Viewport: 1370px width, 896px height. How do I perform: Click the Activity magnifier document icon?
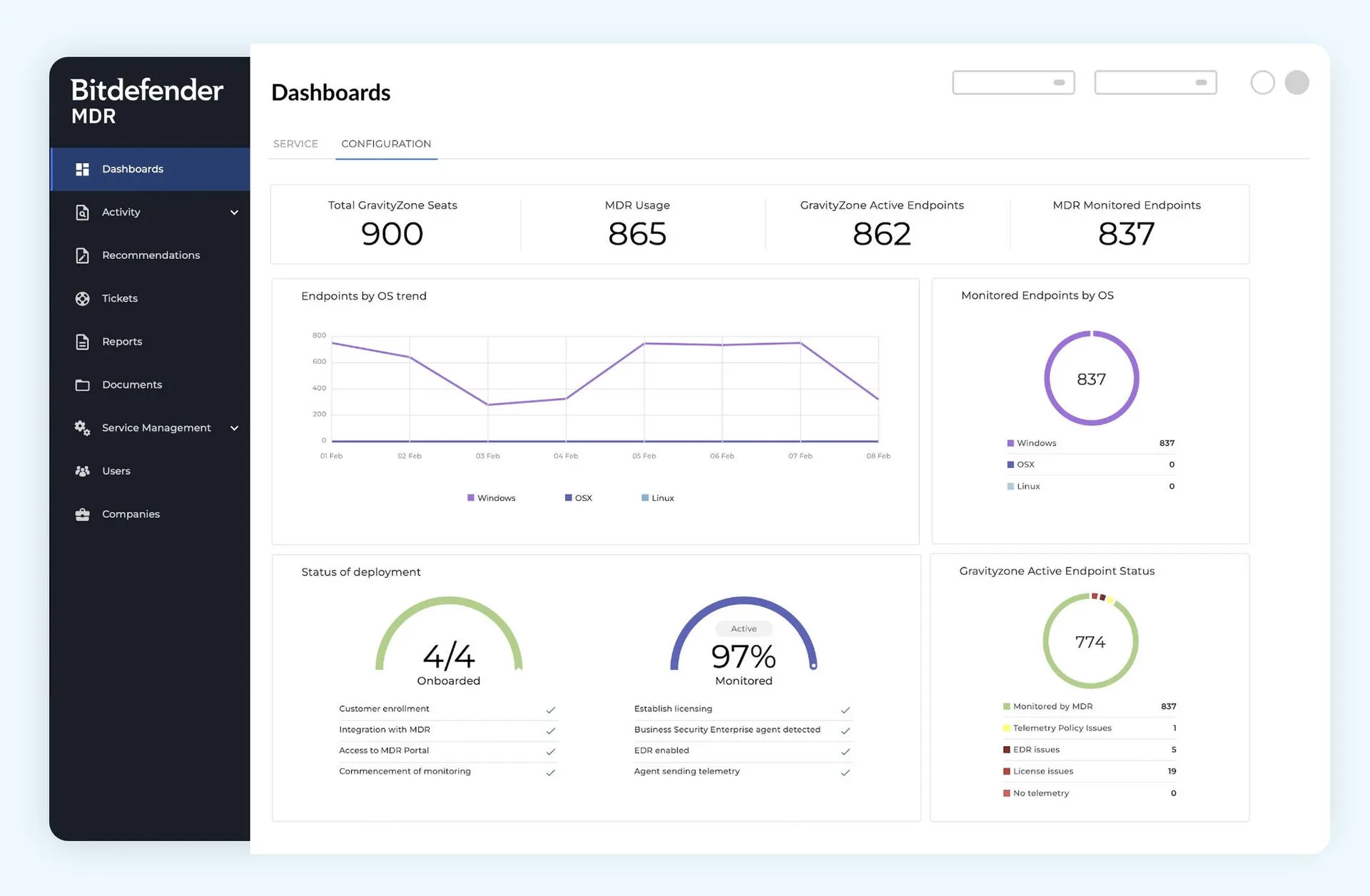82,213
